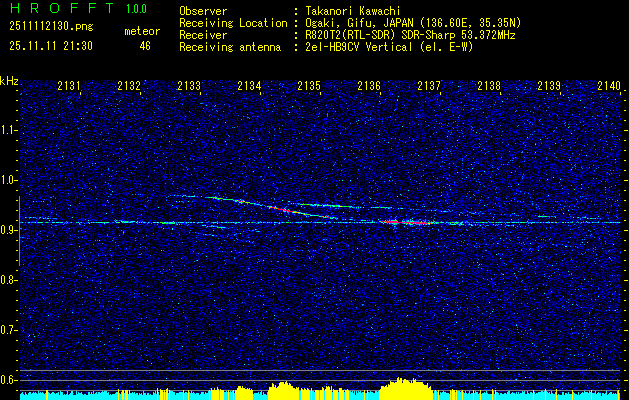The width and height of the screenshot is (629, 400).
Task: Click the red meteor echo near 2137
Action: pyautogui.click(x=405, y=222)
